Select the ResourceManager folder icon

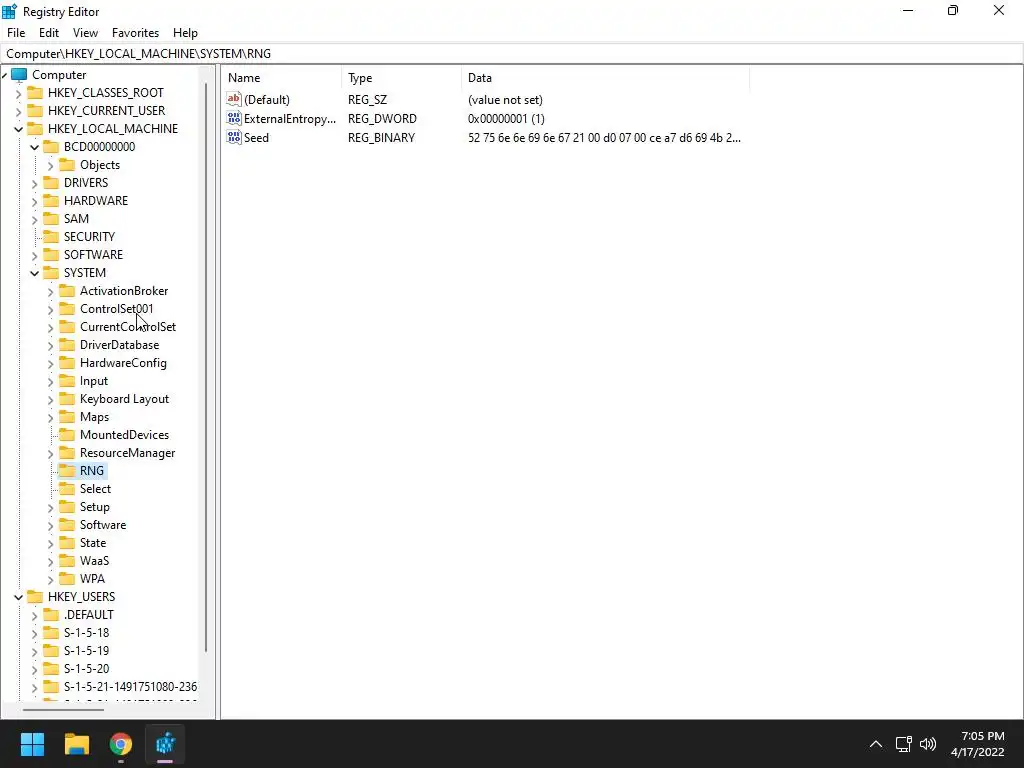click(x=67, y=453)
